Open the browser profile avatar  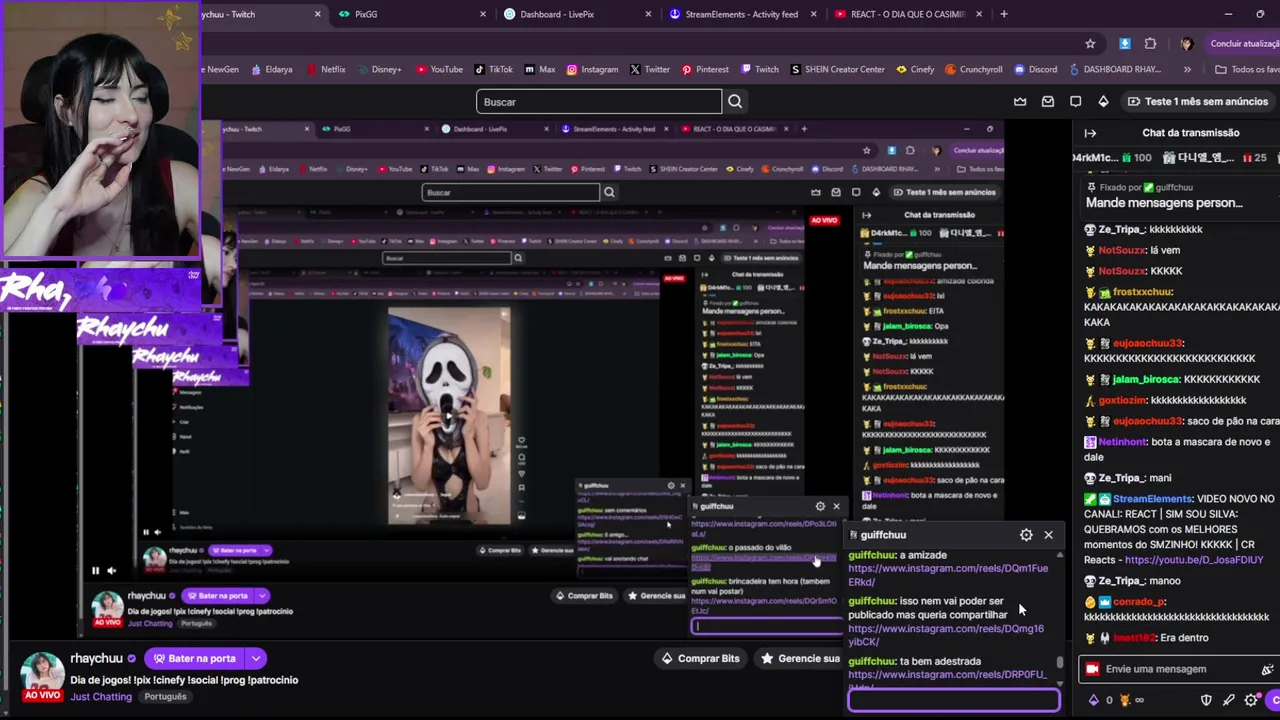click(1186, 44)
